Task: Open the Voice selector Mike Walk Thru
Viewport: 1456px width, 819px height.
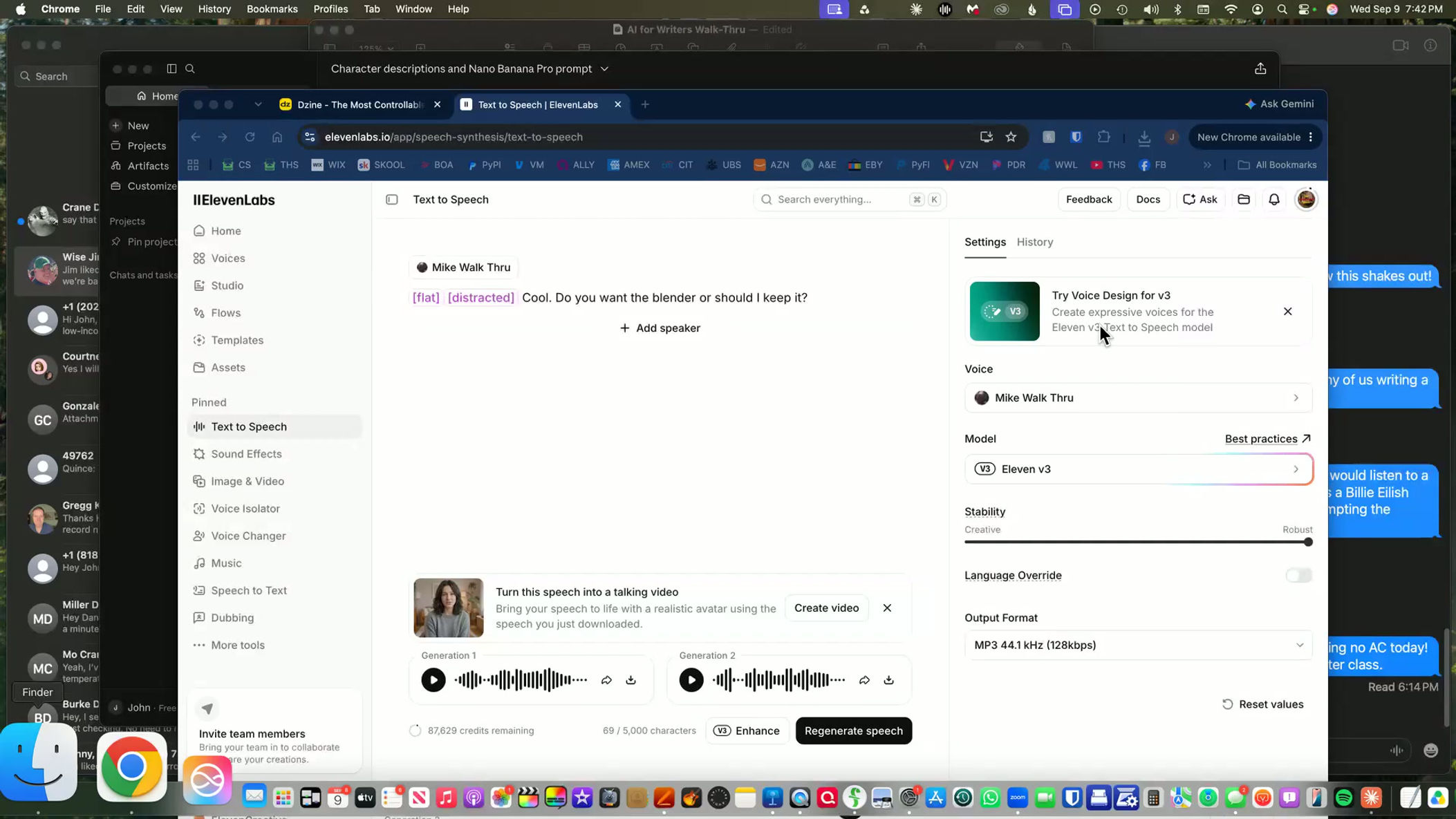Action: tap(1138, 397)
